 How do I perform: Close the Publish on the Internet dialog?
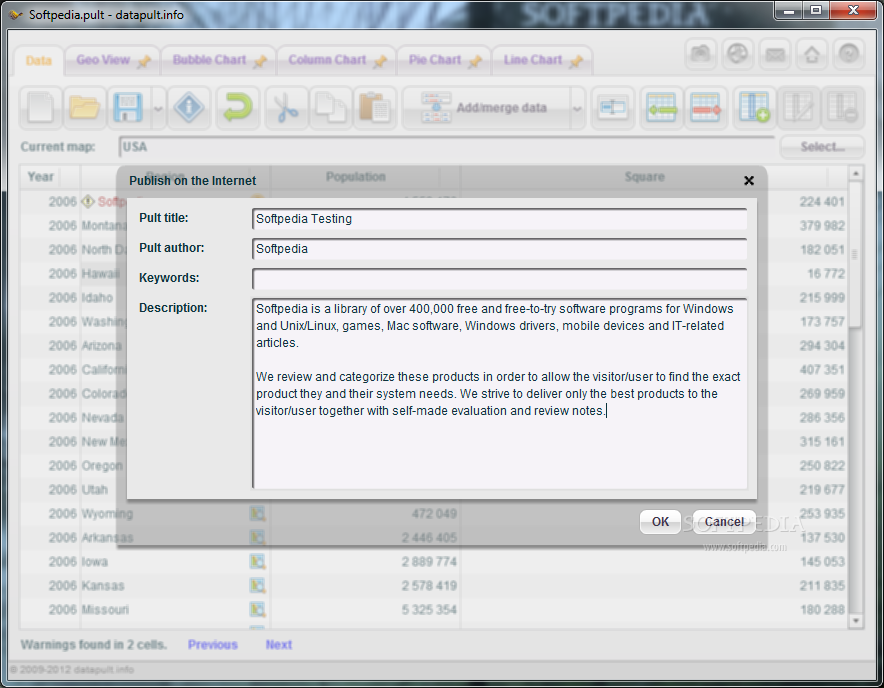tap(749, 180)
